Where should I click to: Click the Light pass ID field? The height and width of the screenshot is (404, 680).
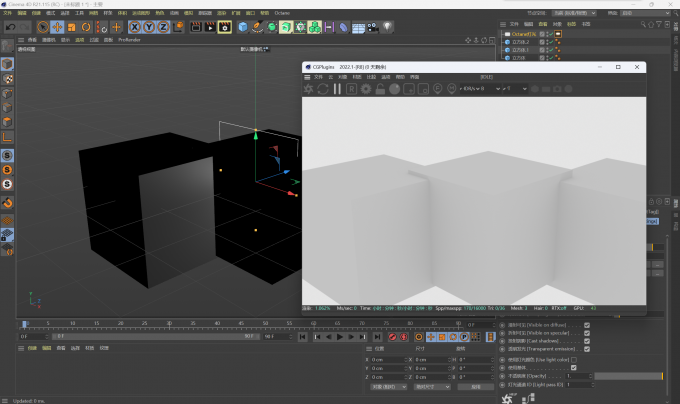pyautogui.click(x=578, y=384)
